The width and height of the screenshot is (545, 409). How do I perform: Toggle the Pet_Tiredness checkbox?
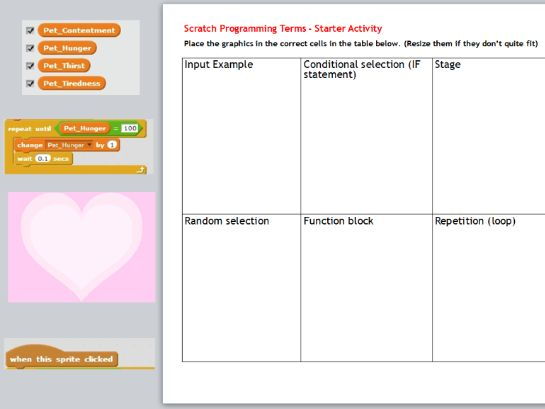(30, 83)
